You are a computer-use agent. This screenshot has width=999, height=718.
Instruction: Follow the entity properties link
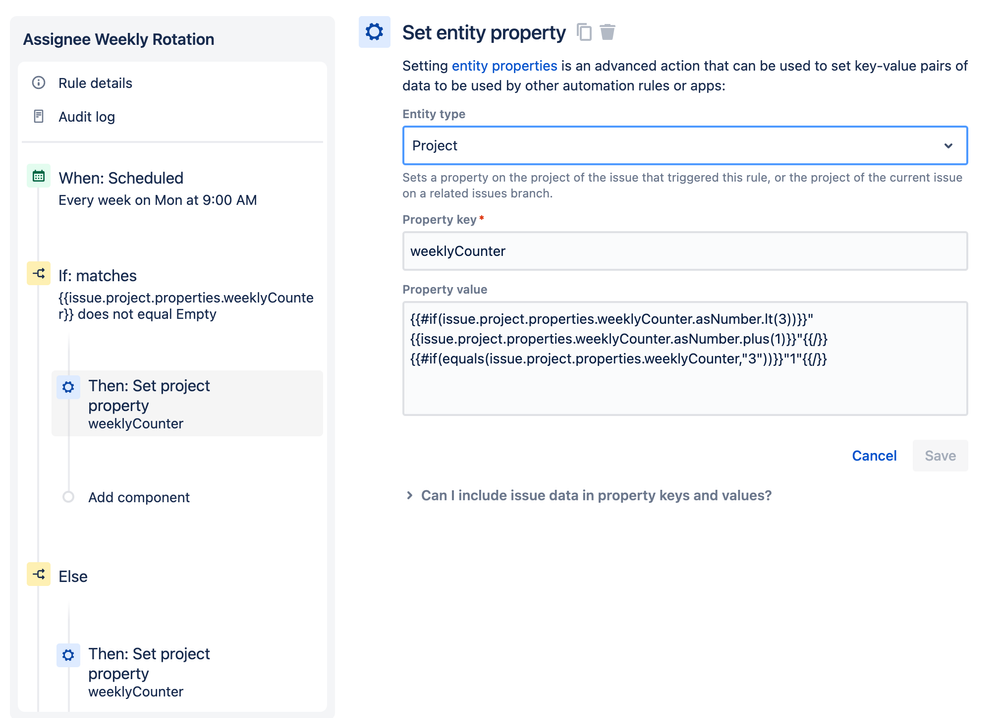pos(504,66)
